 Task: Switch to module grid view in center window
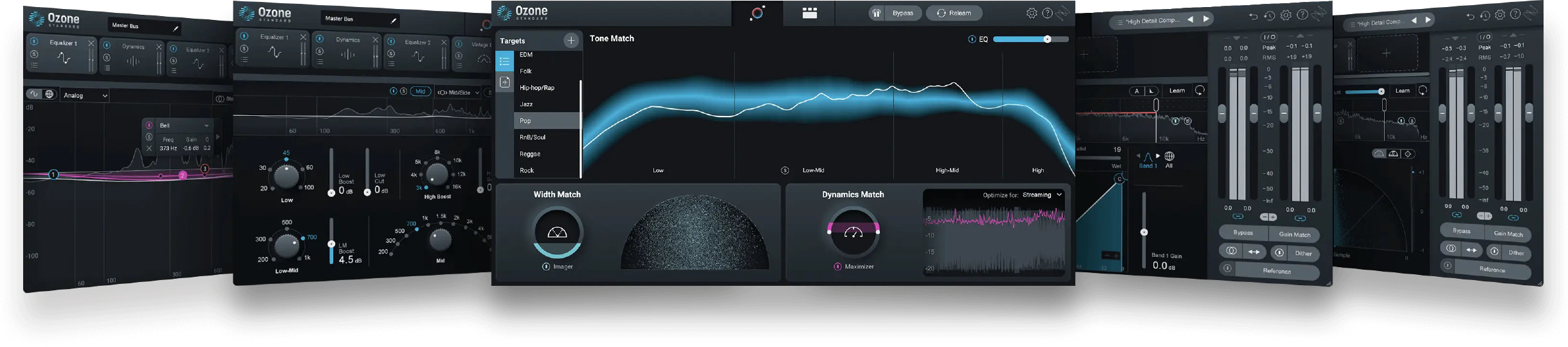809,13
